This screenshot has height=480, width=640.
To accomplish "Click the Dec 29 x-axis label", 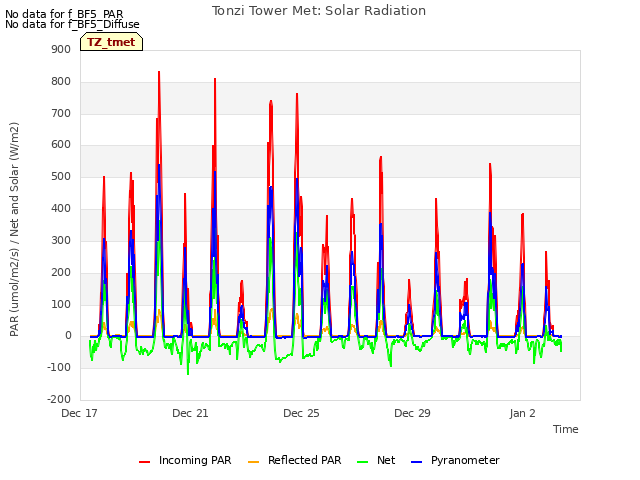I will click(412, 413).
